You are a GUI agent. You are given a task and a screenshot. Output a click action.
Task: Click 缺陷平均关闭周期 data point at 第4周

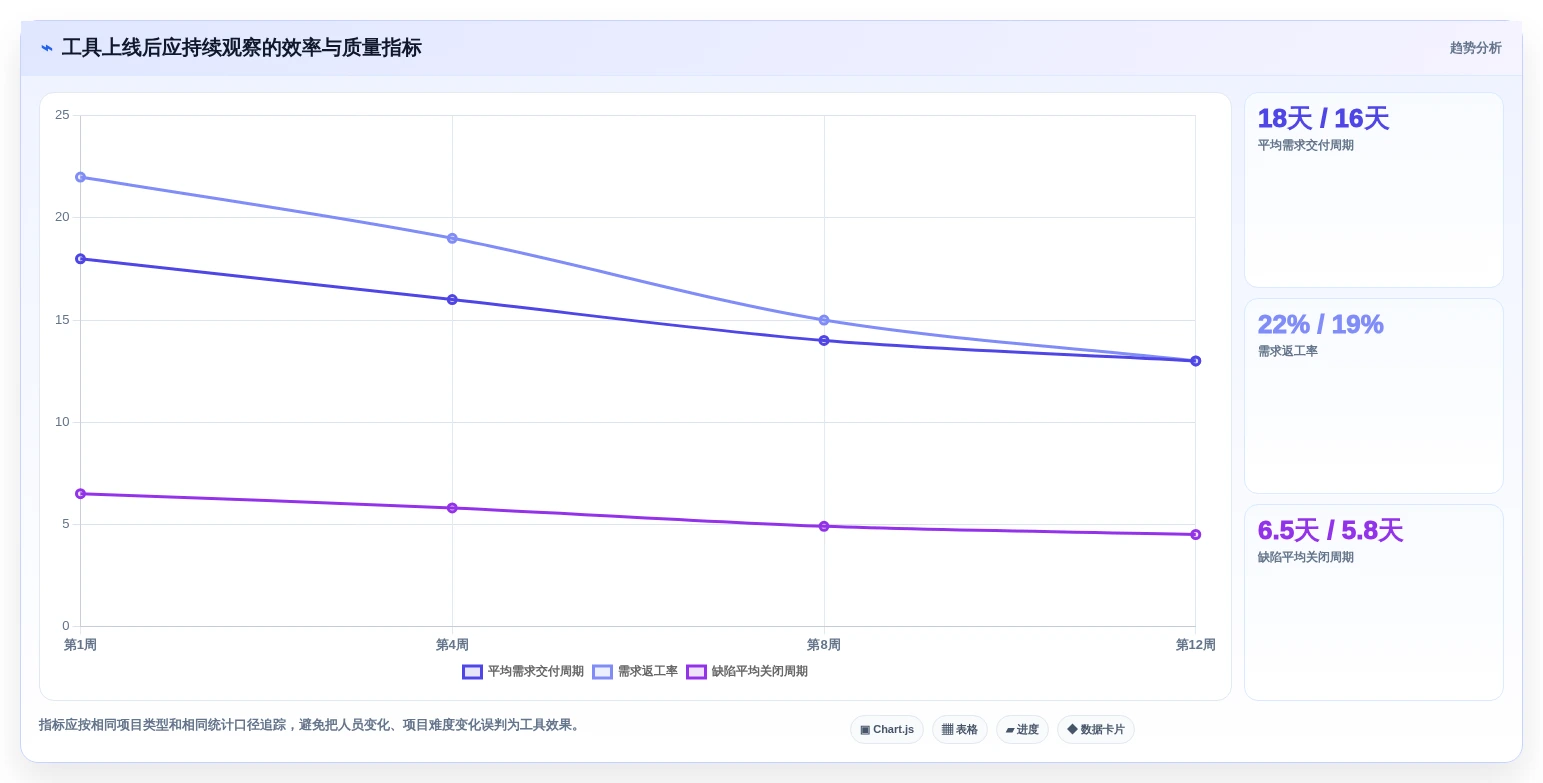pos(452,508)
